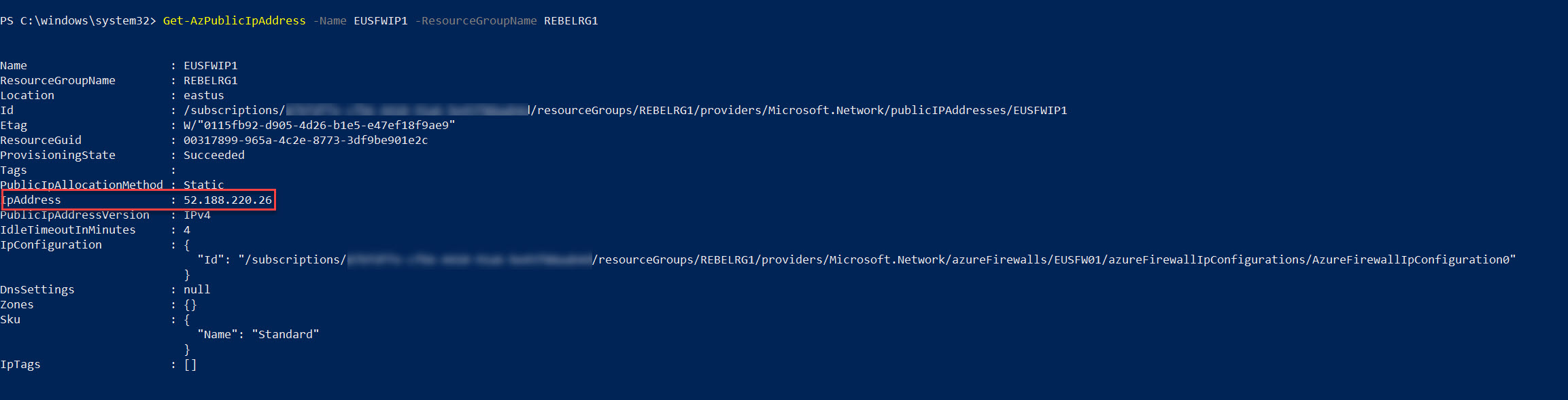Click the Location value eastus

click(x=203, y=96)
